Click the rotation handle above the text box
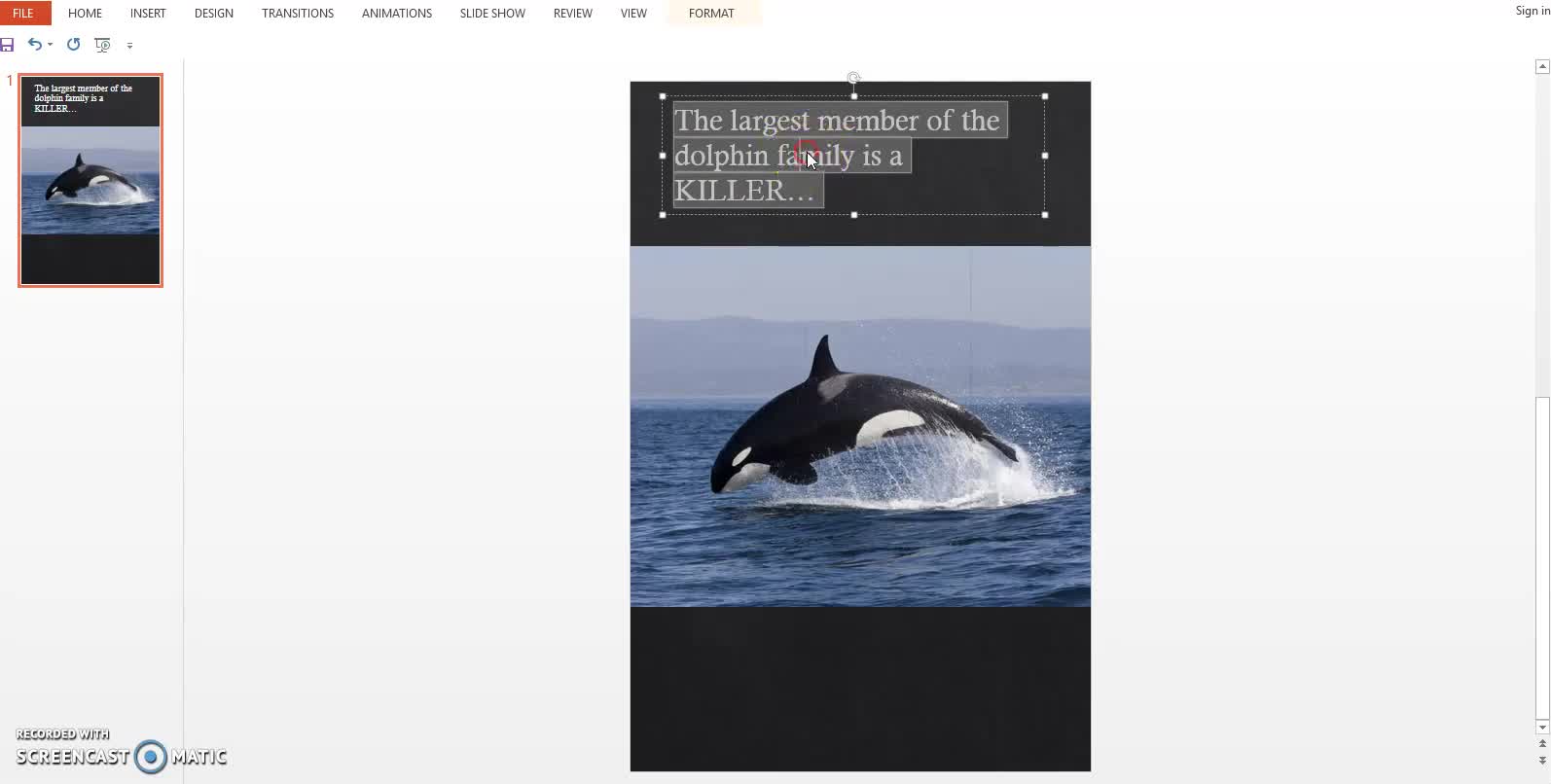This screenshot has height=784, width=1551. click(853, 78)
